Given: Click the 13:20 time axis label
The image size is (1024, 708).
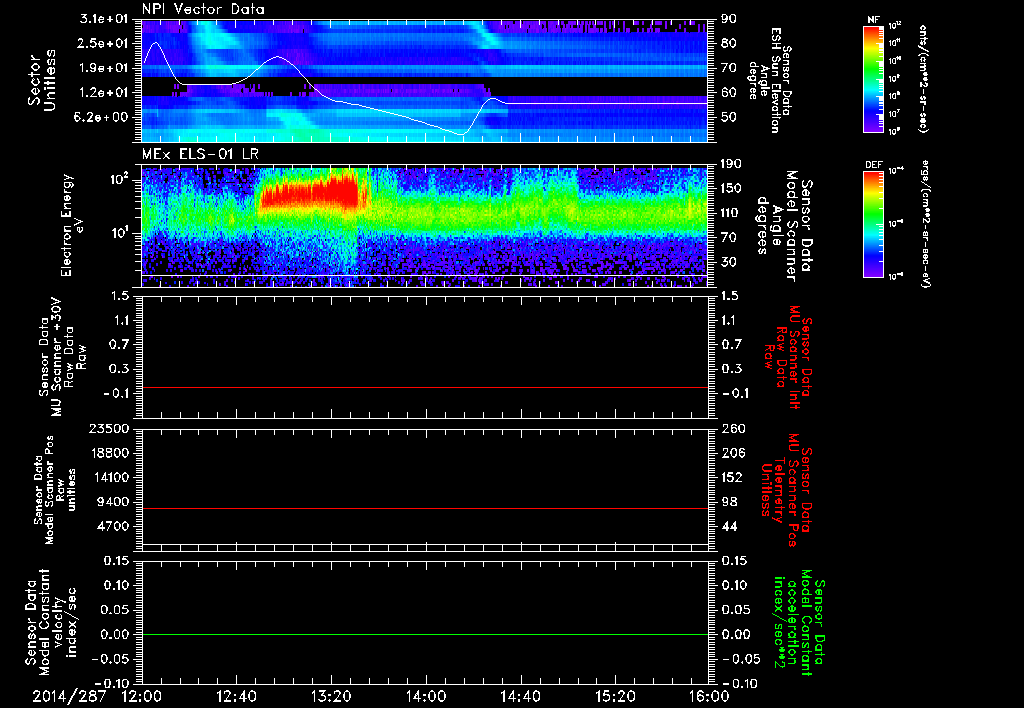Looking at the screenshot, I should 331,697.
